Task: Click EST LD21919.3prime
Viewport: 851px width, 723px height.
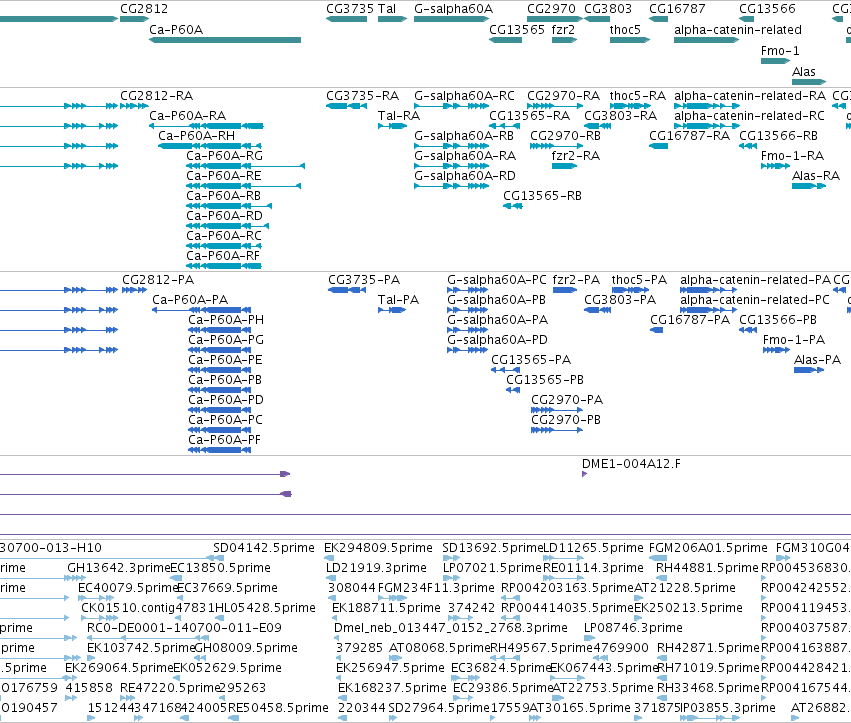Action: tap(376, 568)
